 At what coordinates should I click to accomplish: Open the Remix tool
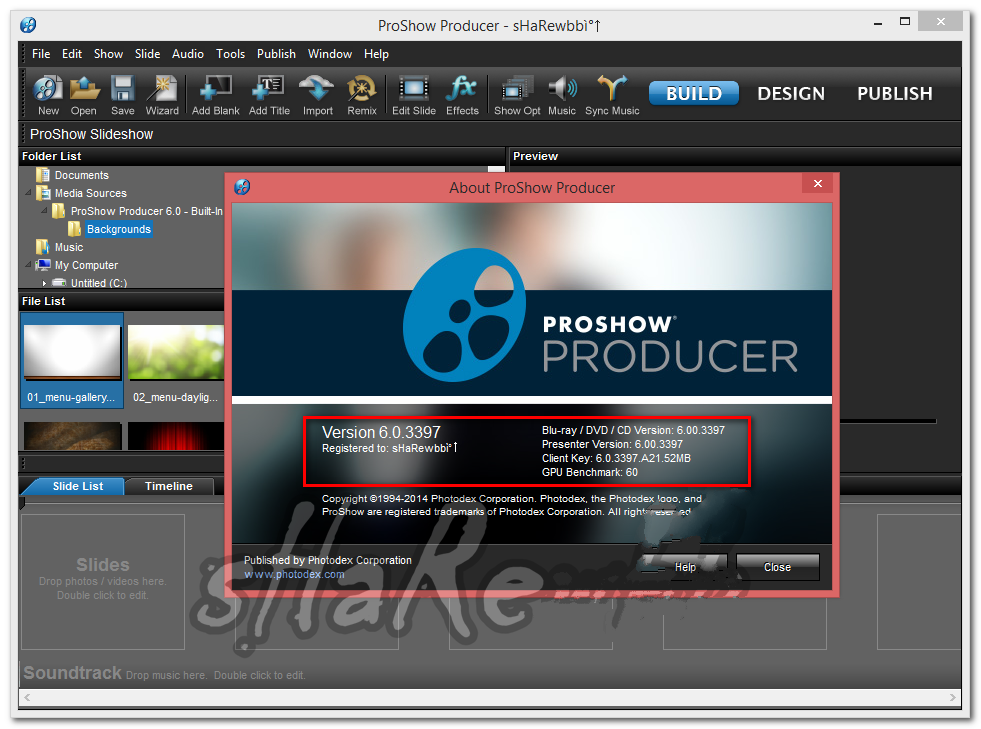tap(362, 95)
